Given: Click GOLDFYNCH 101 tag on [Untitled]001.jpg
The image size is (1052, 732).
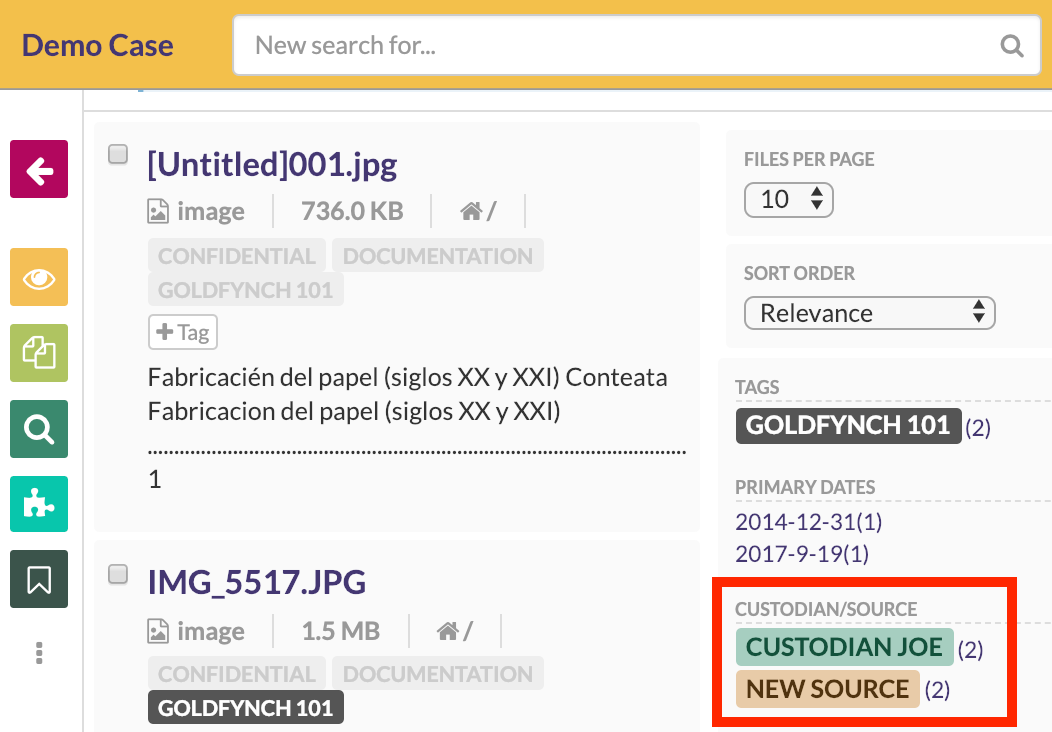Looking at the screenshot, I should coord(246,290).
